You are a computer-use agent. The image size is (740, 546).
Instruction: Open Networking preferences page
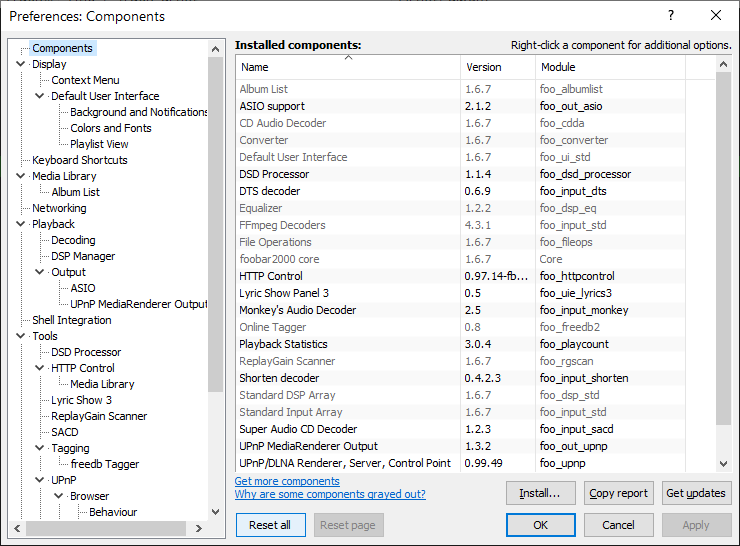click(x=59, y=208)
